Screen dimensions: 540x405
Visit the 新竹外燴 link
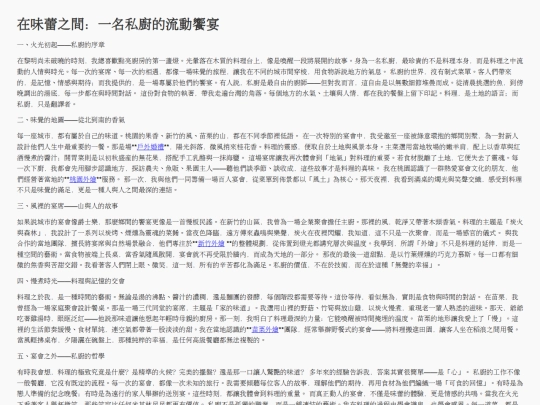211,243
